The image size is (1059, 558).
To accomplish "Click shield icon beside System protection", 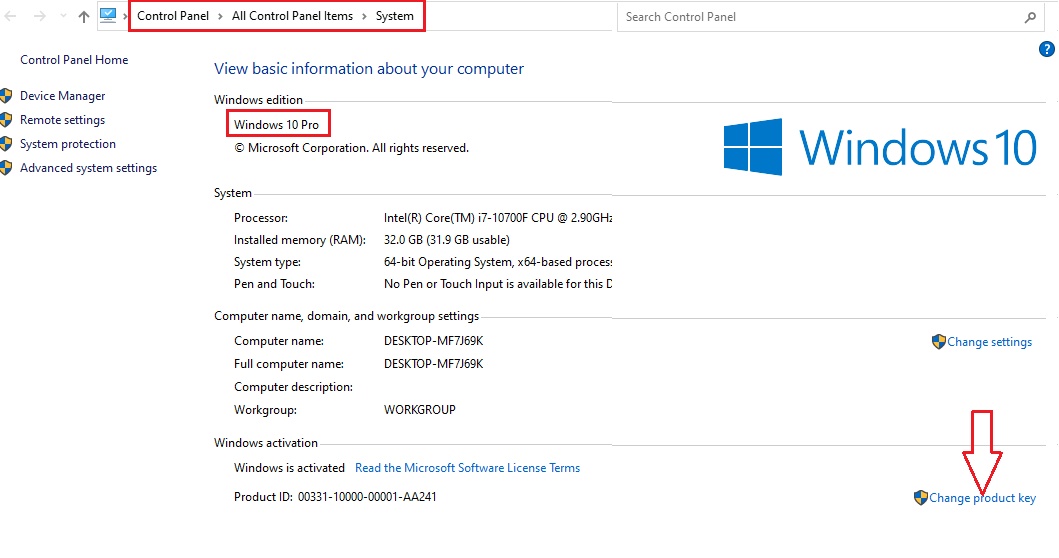I will point(6,144).
